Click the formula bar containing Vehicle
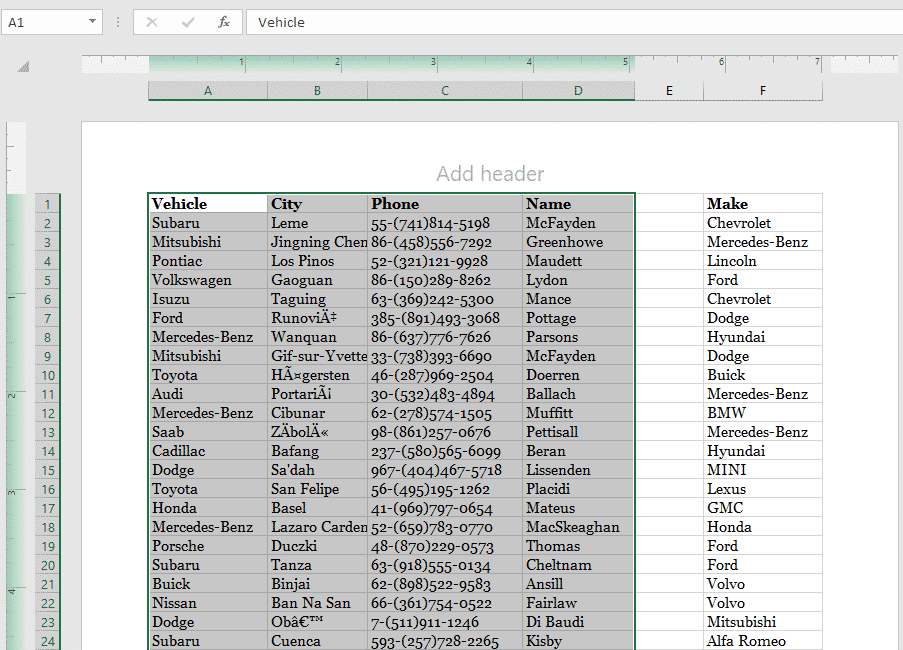This screenshot has height=650, width=903. (574, 22)
